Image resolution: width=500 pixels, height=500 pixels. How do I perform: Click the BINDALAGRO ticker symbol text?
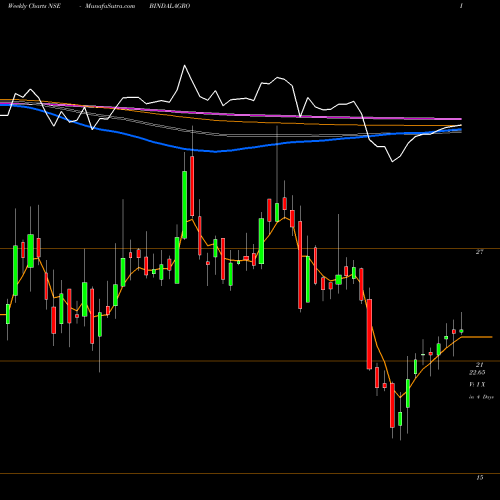coord(170,6)
